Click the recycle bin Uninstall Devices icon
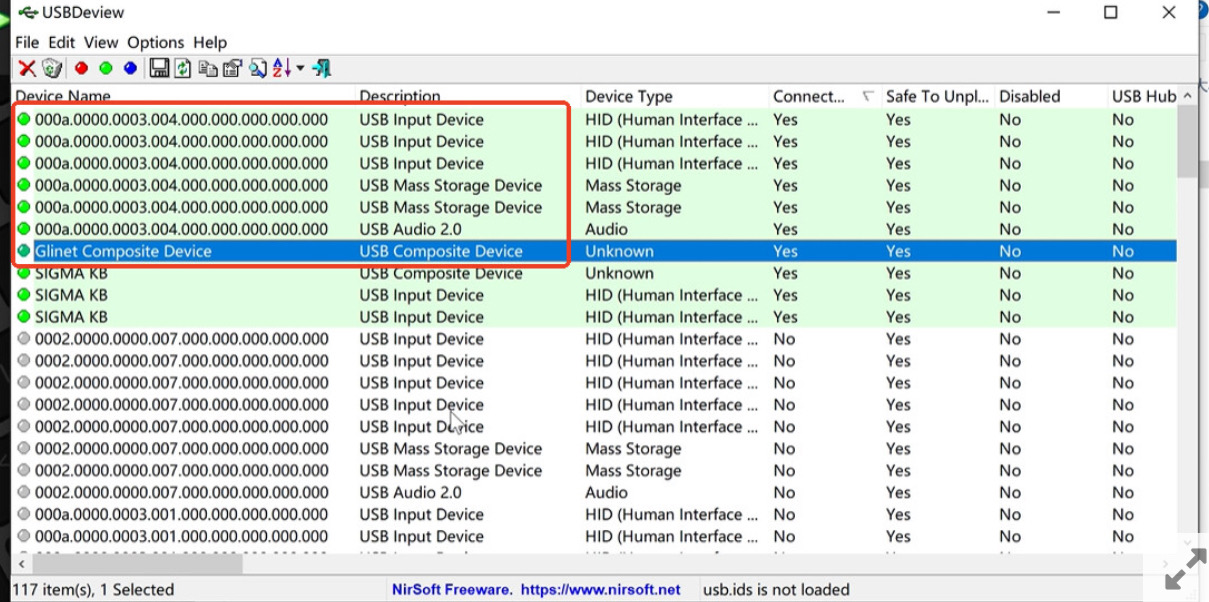The width and height of the screenshot is (1209, 602). click(x=52, y=68)
